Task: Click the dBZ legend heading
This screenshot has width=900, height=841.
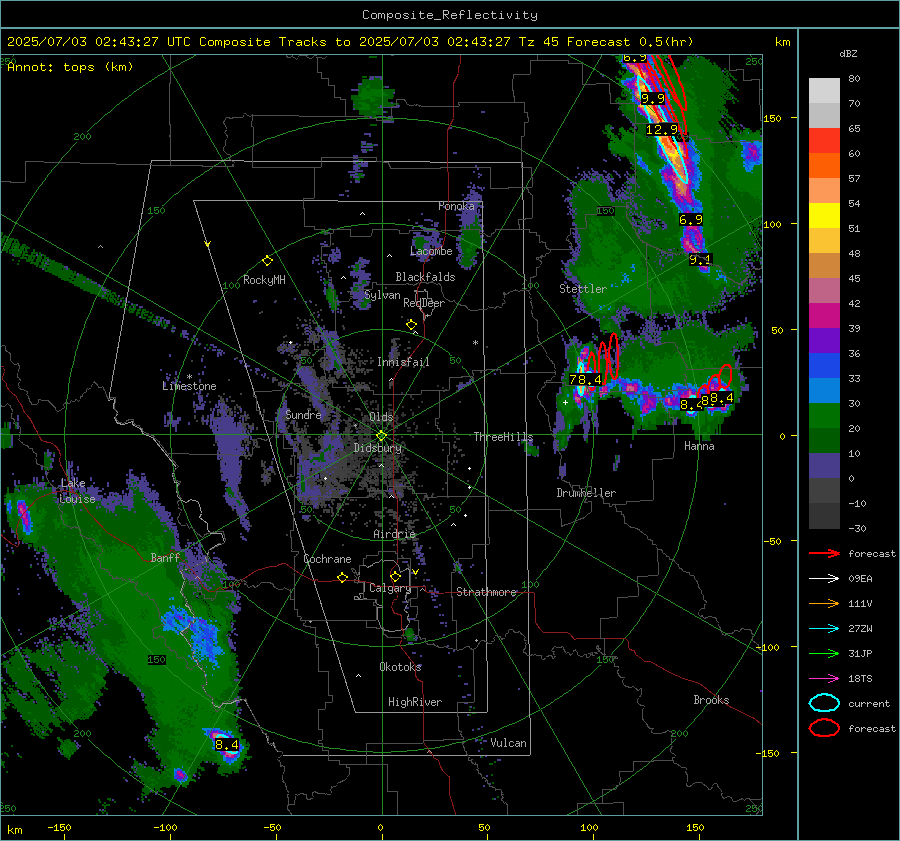Action: (x=848, y=53)
